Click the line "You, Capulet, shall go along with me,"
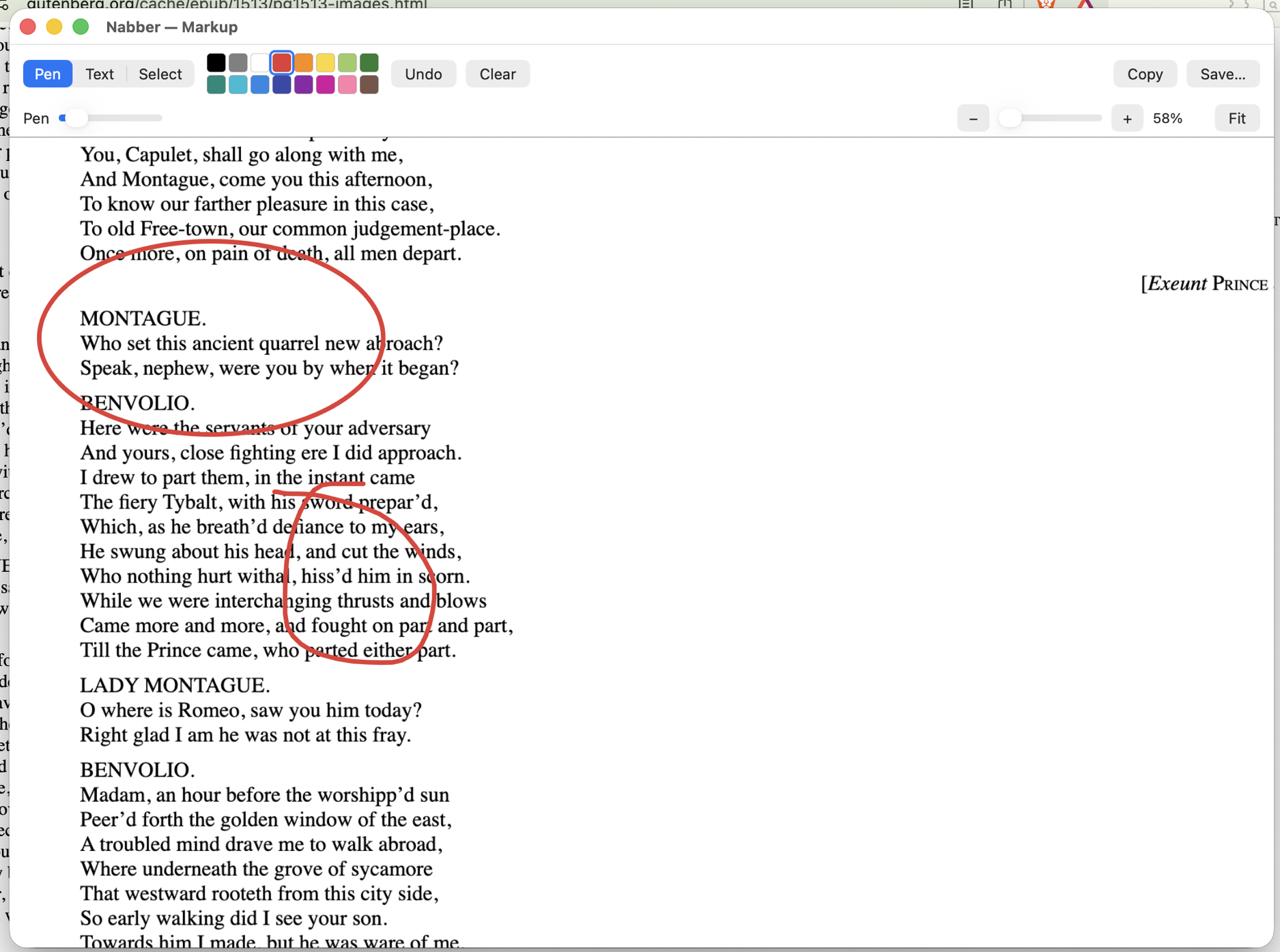Viewport: 1280px width, 952px height. point(242,155)
